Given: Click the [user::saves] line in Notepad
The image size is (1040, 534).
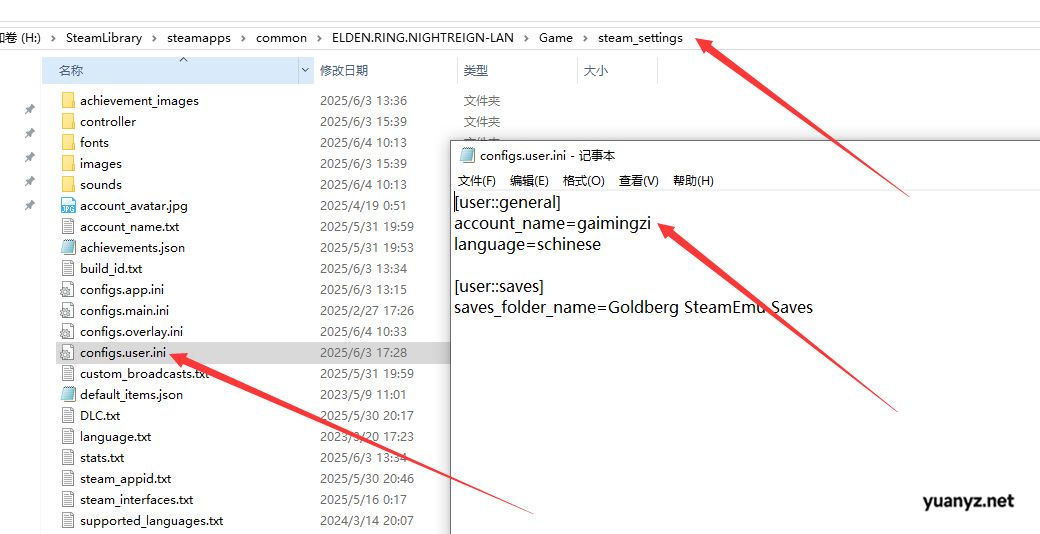Looking at the screenshot, I should point(499,287).
